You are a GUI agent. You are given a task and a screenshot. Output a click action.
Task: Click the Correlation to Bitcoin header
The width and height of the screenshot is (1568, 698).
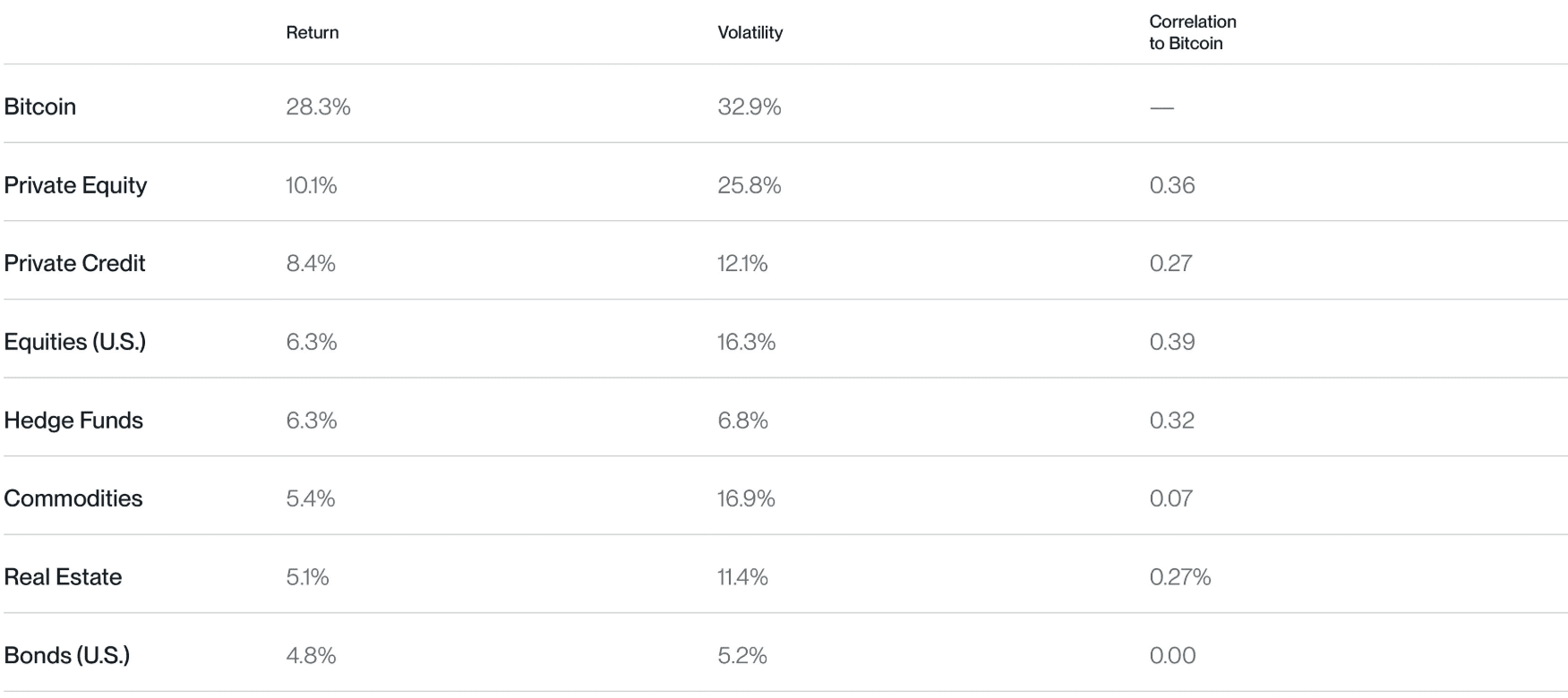tap(1192, 32)
